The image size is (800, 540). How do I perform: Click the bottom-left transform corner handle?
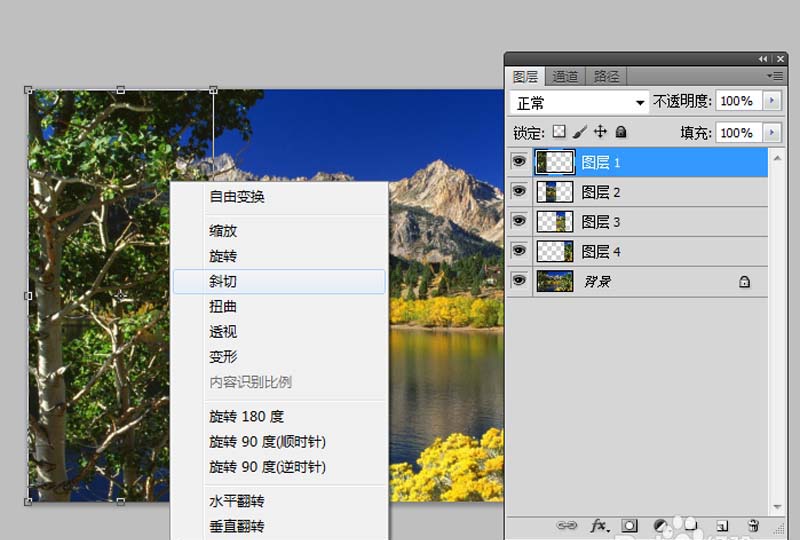[28, 502]
